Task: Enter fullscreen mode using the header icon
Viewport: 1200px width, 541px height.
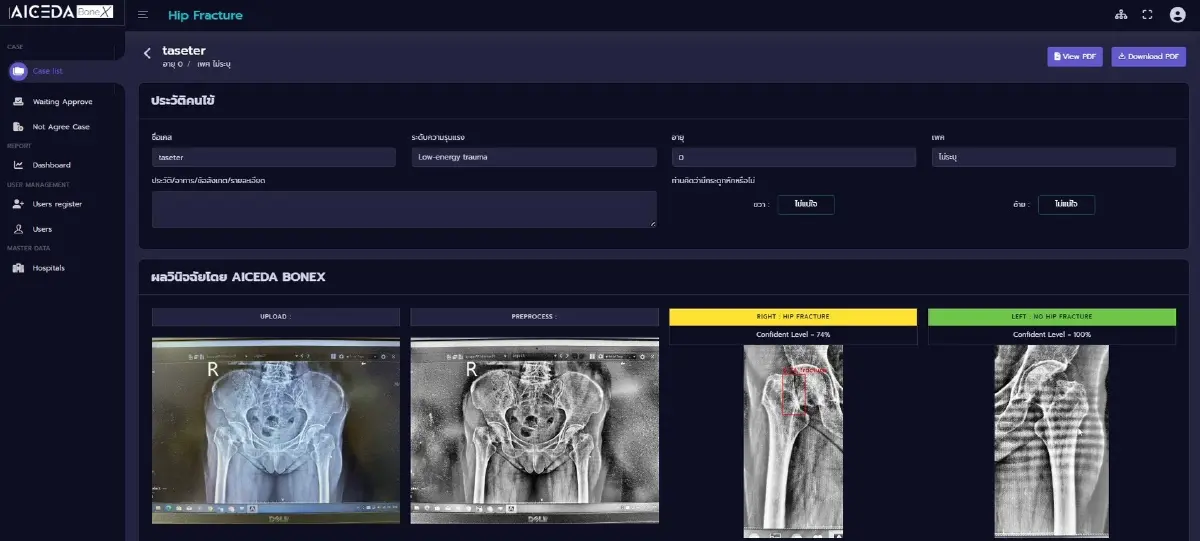Action: 1147,15
